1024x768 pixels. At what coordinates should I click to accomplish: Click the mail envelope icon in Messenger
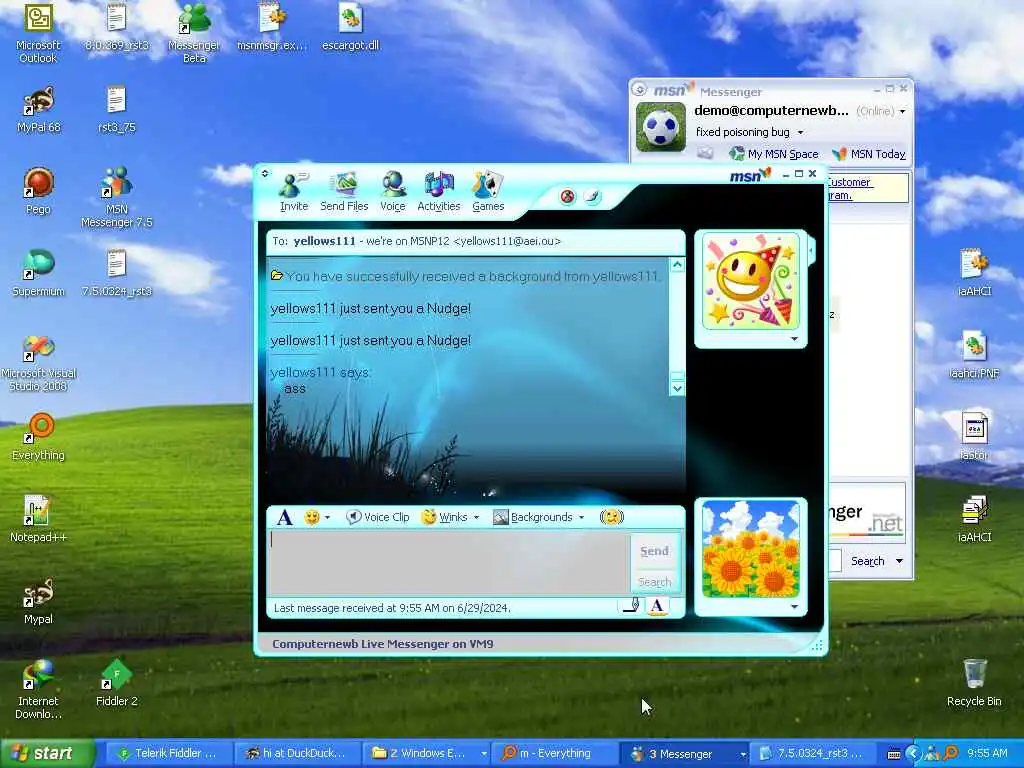click(x=705, y=153)
